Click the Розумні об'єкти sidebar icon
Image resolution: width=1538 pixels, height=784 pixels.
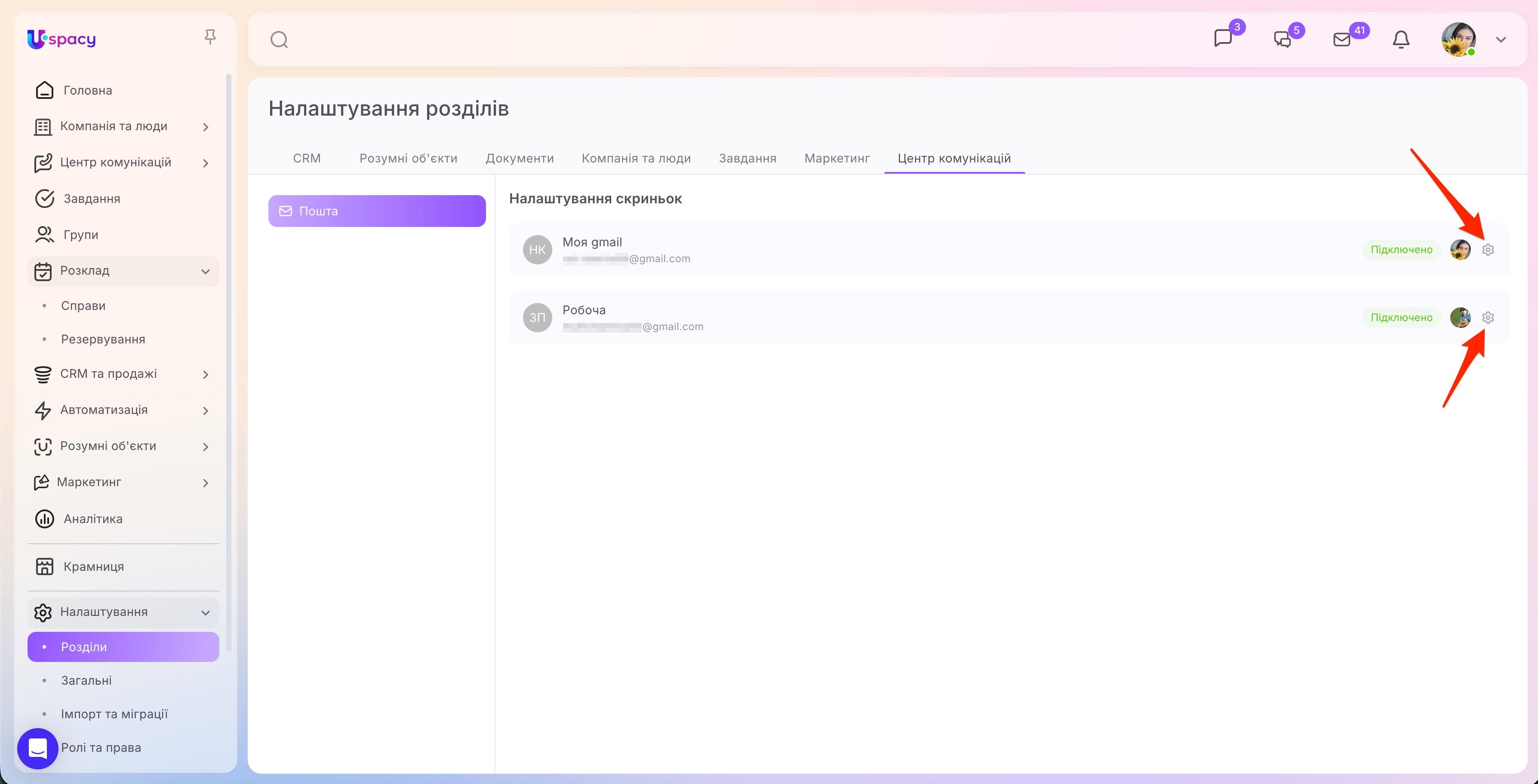43,447
